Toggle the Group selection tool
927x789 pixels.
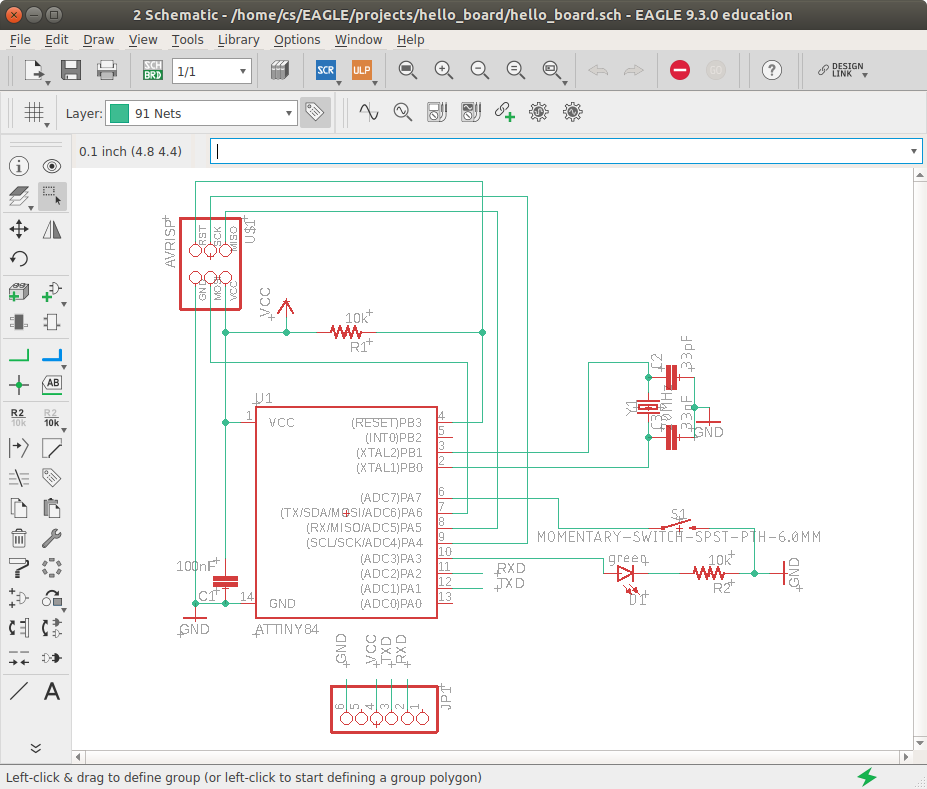pyautogui.click(x=52, y=197)
